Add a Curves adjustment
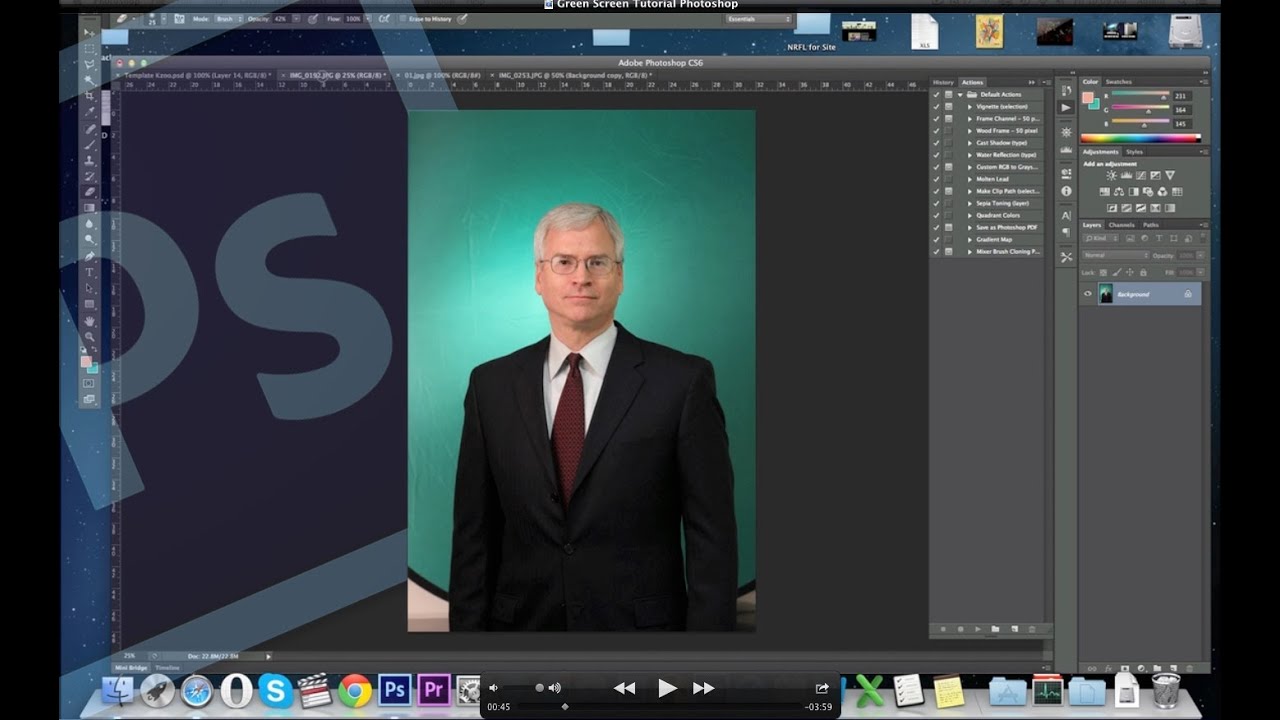The image size is (1280, 720). click(x=1140, y=175)
